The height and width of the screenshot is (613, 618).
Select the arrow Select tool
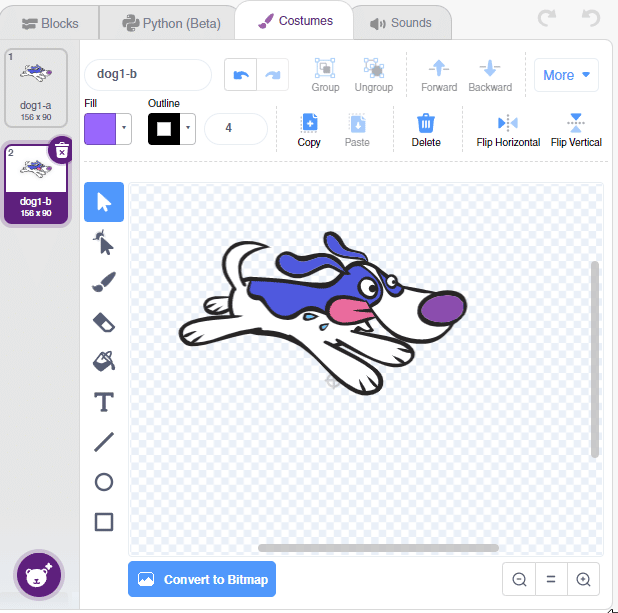[104, 202]
